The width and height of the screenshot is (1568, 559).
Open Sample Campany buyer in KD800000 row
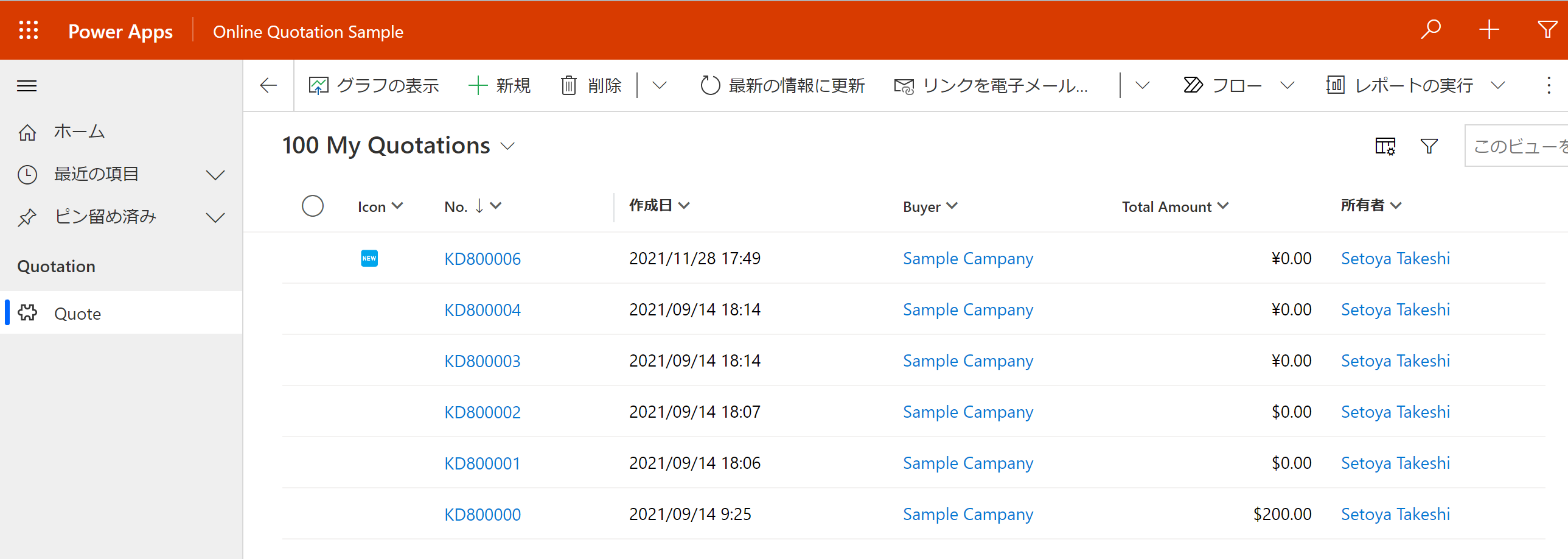tap(968, 515)
